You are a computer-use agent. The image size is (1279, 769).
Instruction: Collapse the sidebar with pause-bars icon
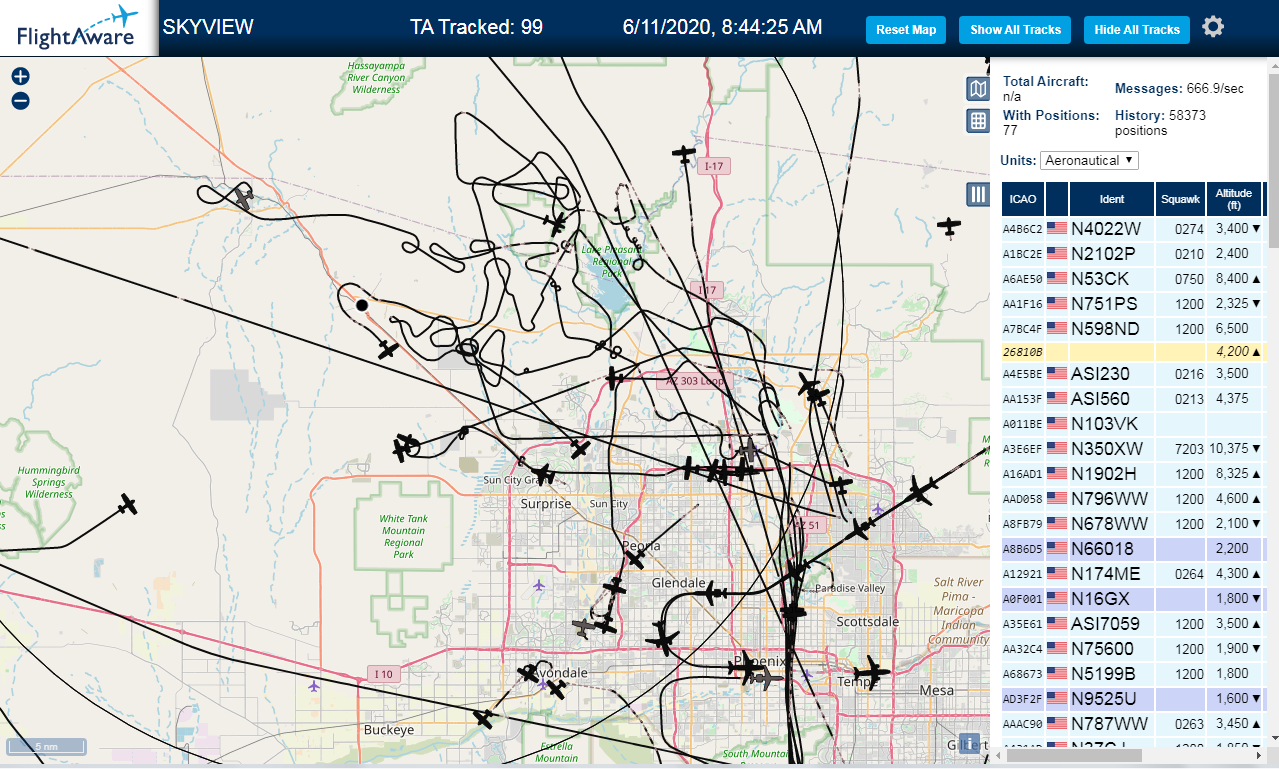978,194
